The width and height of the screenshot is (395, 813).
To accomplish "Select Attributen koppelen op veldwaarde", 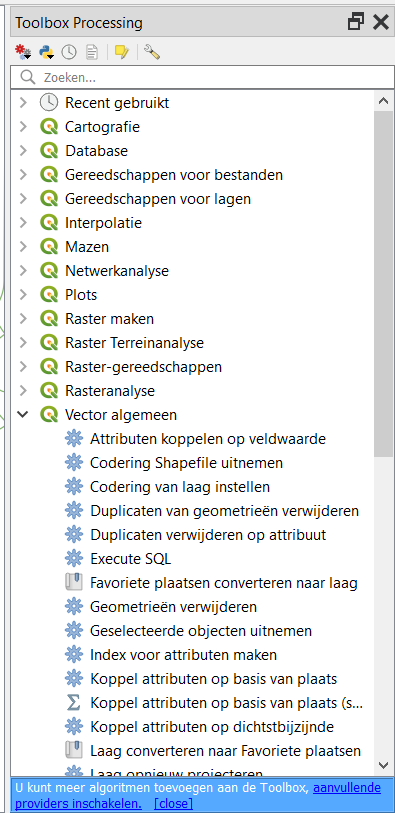I will [x=208, y=439].
